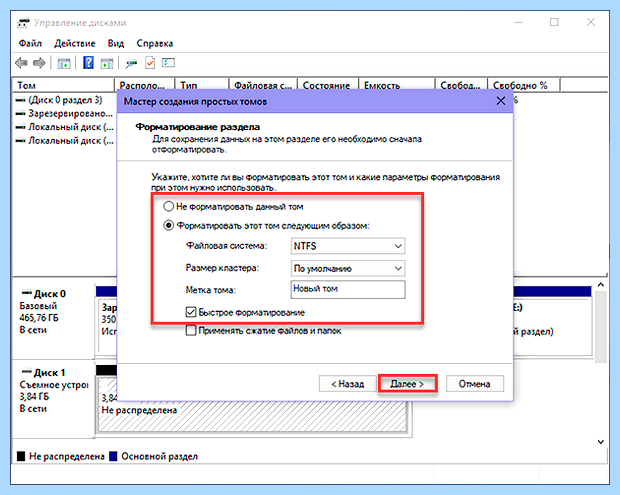Click the 'Тип' column header
This screenshot has height=495, width=620.
(x=202, y=85)
